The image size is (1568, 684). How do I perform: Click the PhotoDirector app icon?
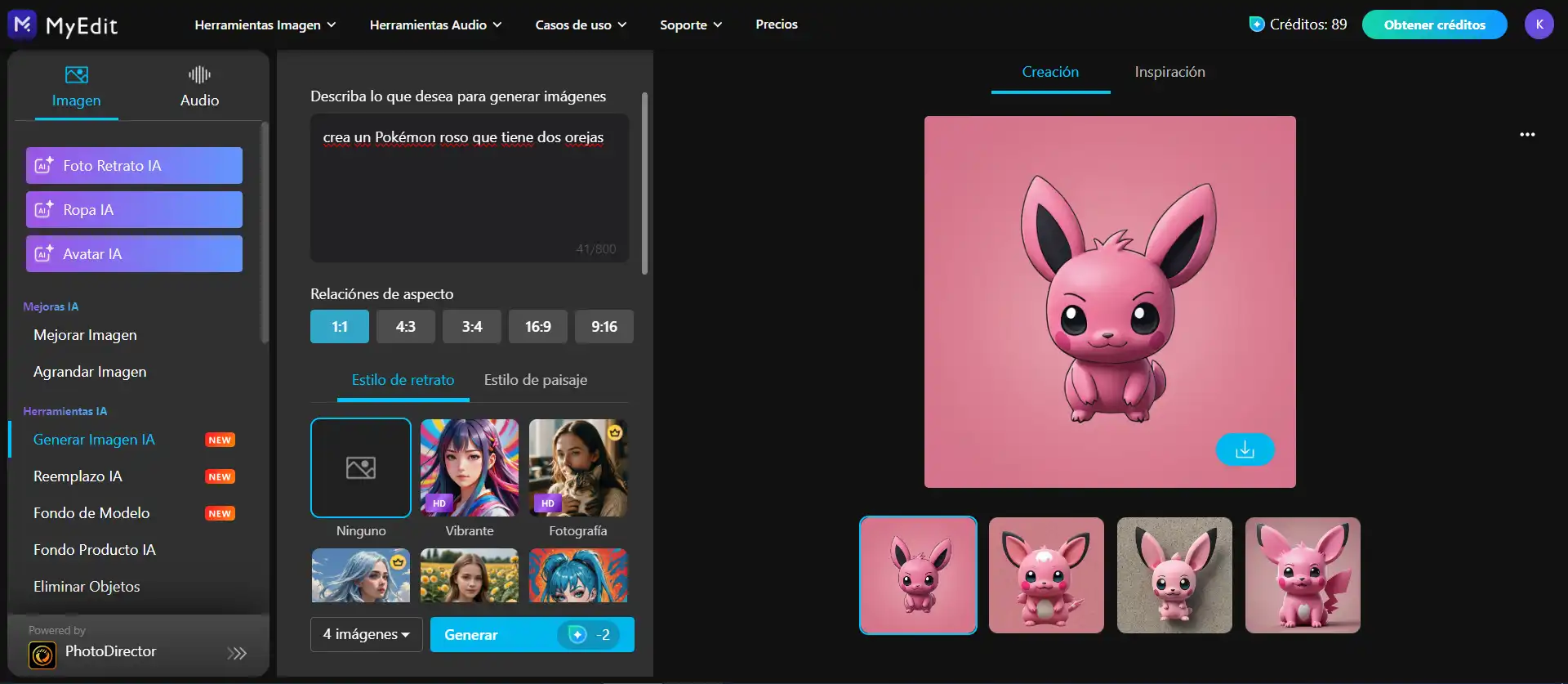pyautogui.click(x=42, y=655)
